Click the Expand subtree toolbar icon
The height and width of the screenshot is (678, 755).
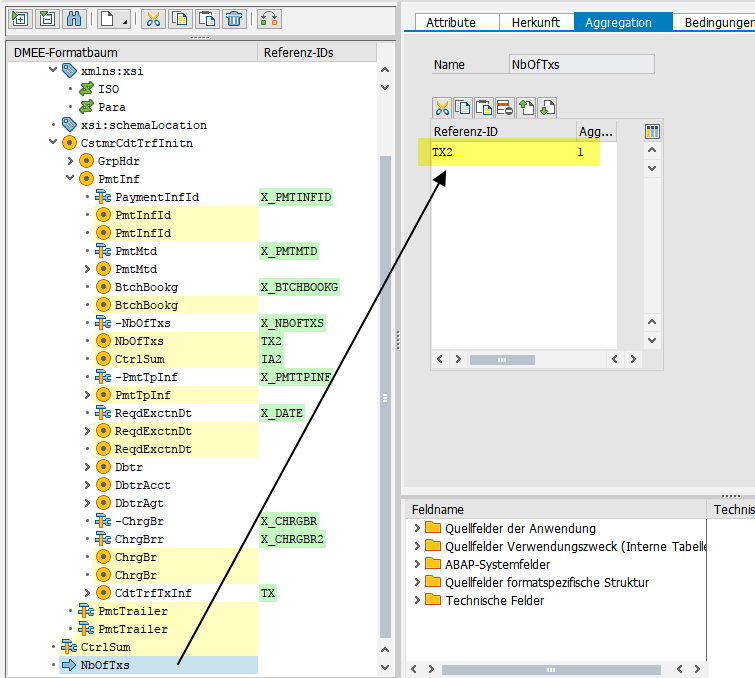click(x=20, y=19)
